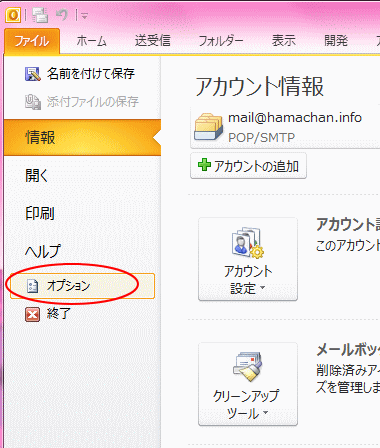The height and width of the screenshot is (448, 380).
Task: Open オプション settings
Action: (82, 286)
